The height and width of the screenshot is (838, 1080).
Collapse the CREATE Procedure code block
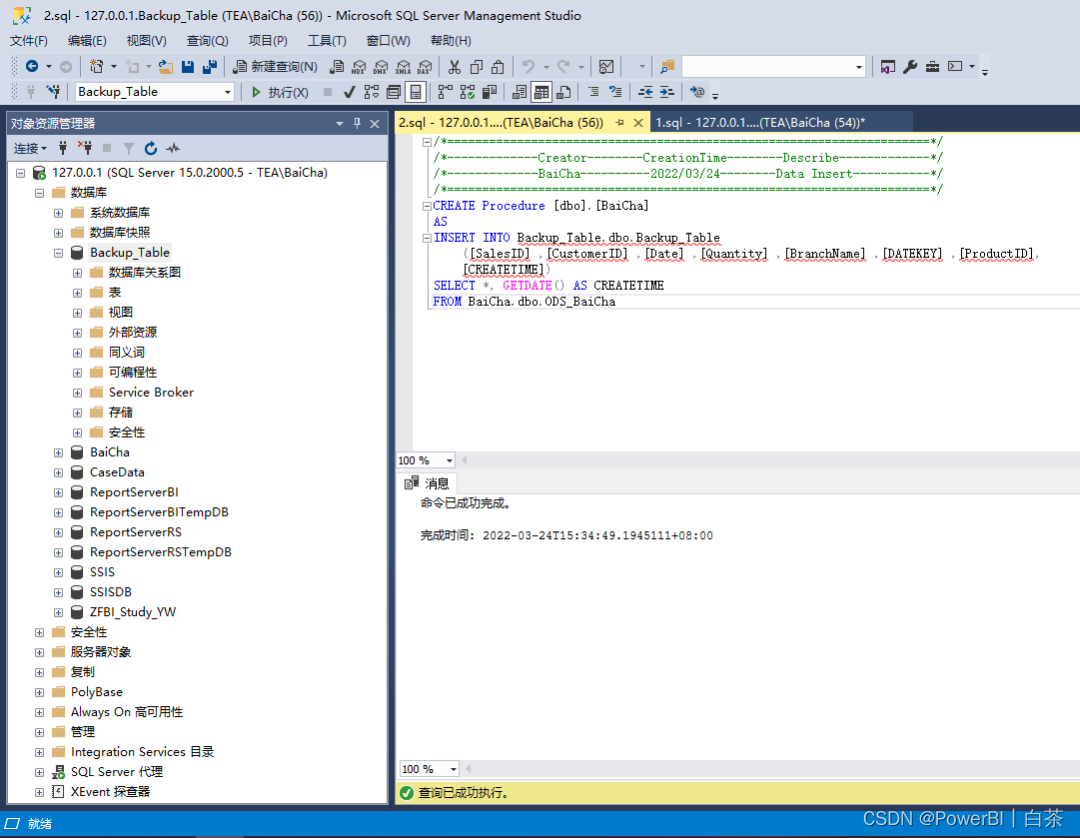427,205
